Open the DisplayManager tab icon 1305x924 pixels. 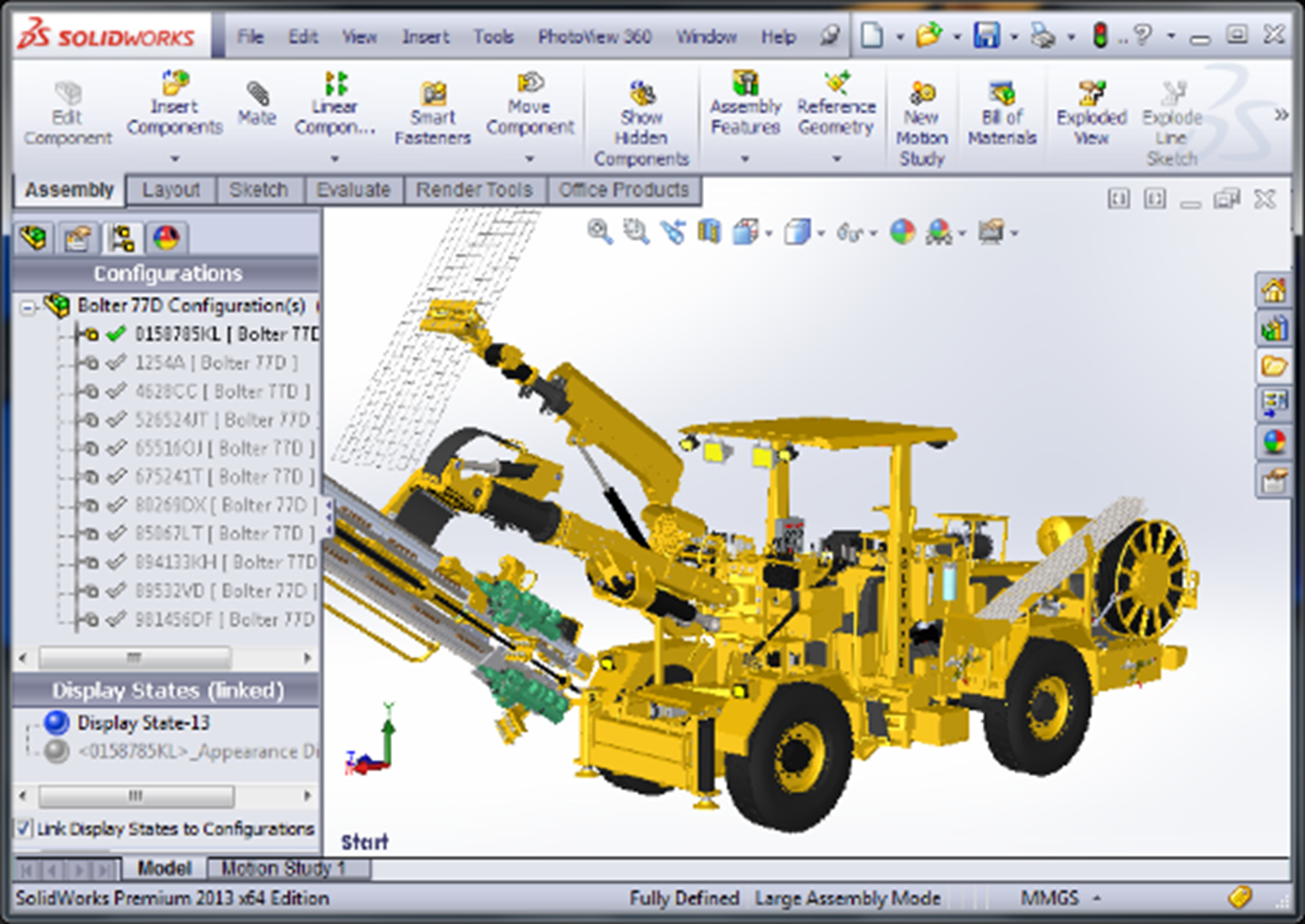[x=166, y=238]
